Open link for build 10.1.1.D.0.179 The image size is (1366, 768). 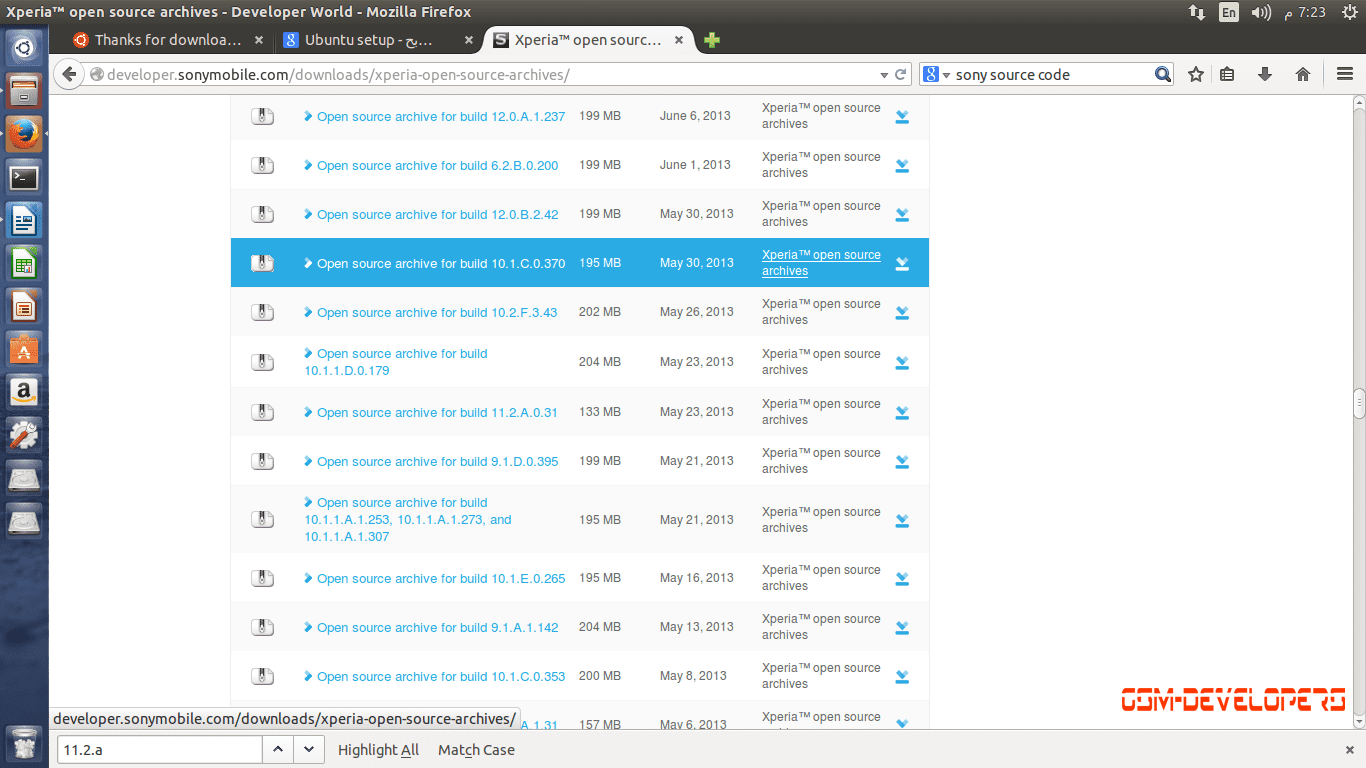pos(396,362)
